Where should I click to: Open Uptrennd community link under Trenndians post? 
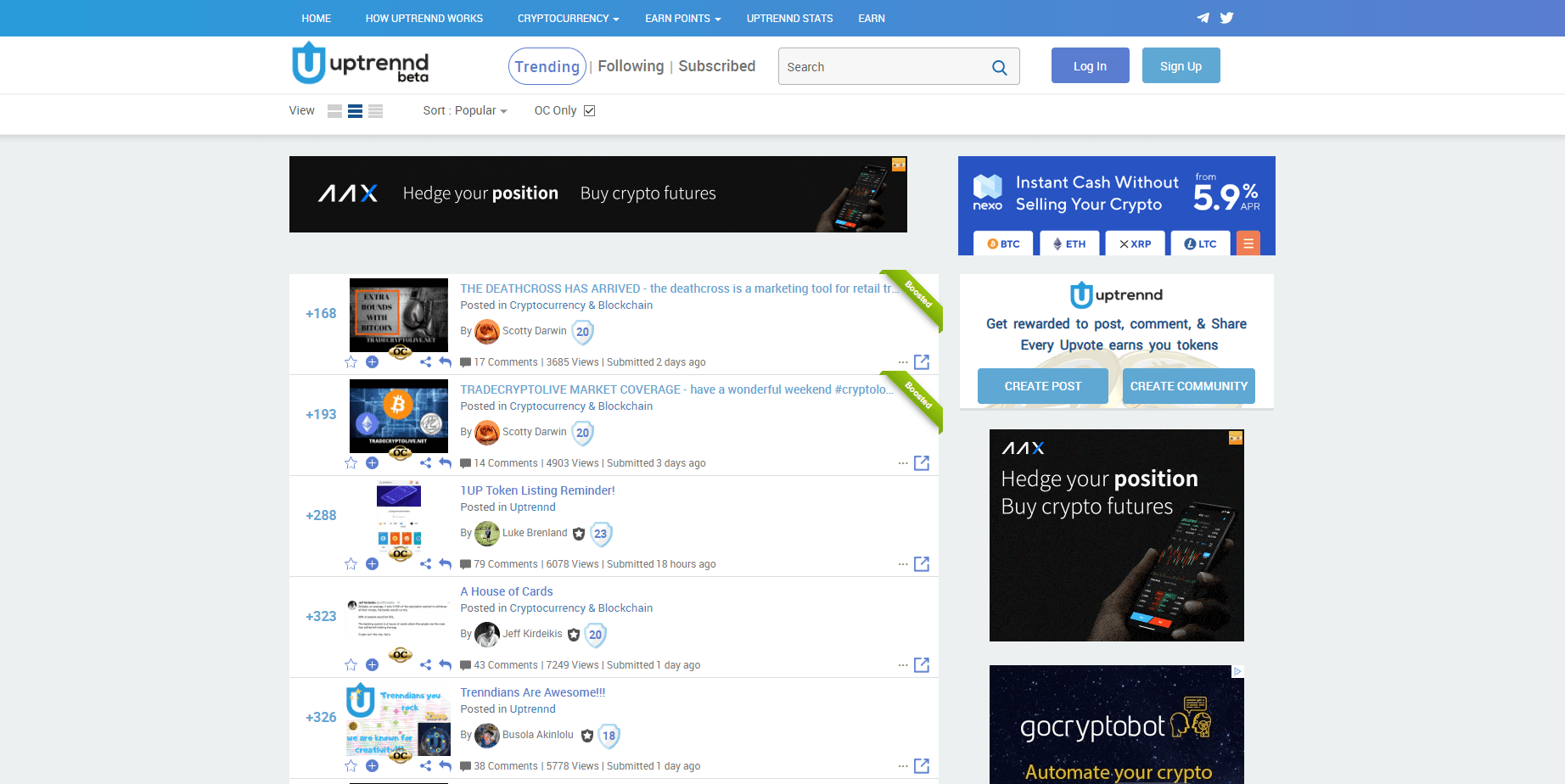coord(533,709)
